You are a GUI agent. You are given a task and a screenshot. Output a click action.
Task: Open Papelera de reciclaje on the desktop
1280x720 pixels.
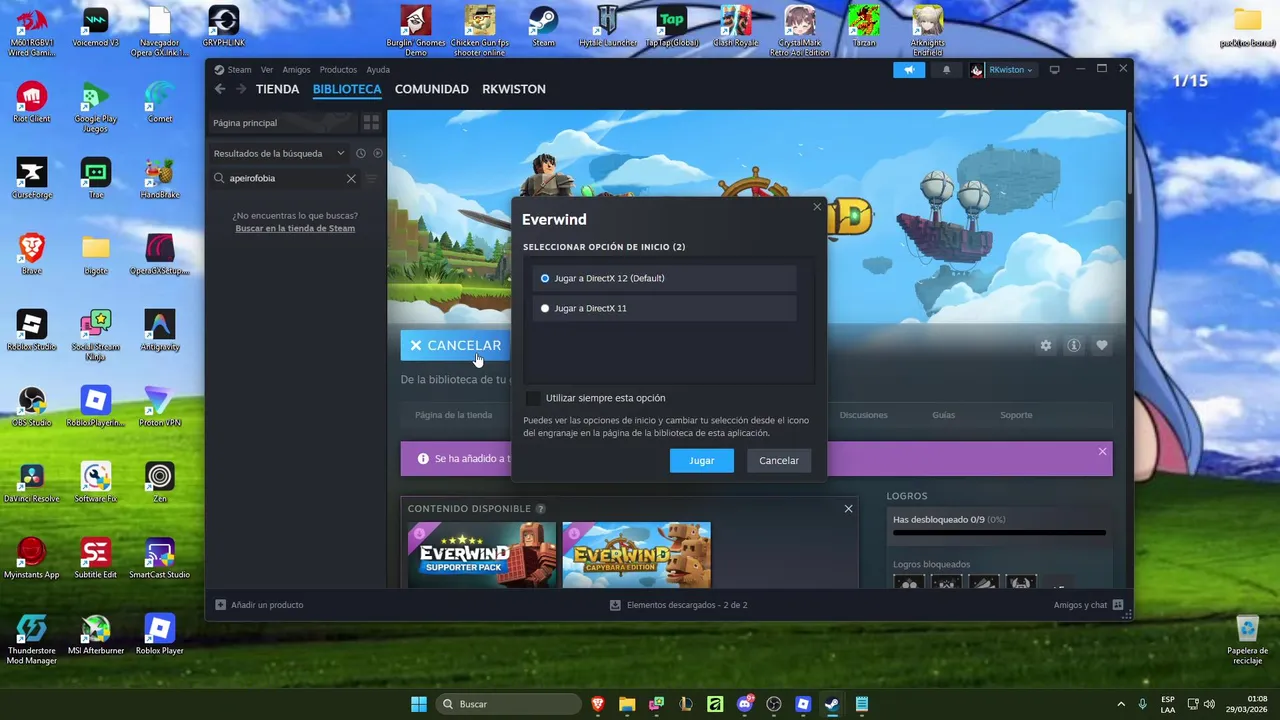tap(1247, 640)
